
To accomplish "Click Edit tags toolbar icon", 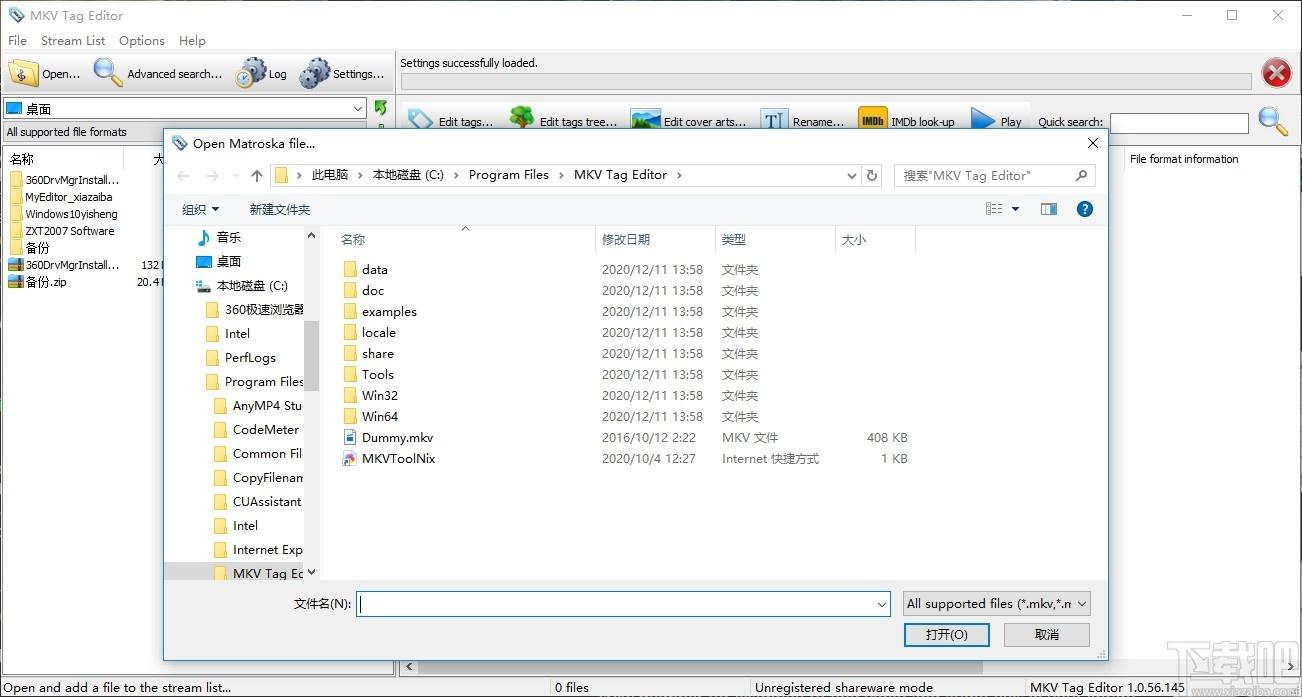I will [421, 121].
